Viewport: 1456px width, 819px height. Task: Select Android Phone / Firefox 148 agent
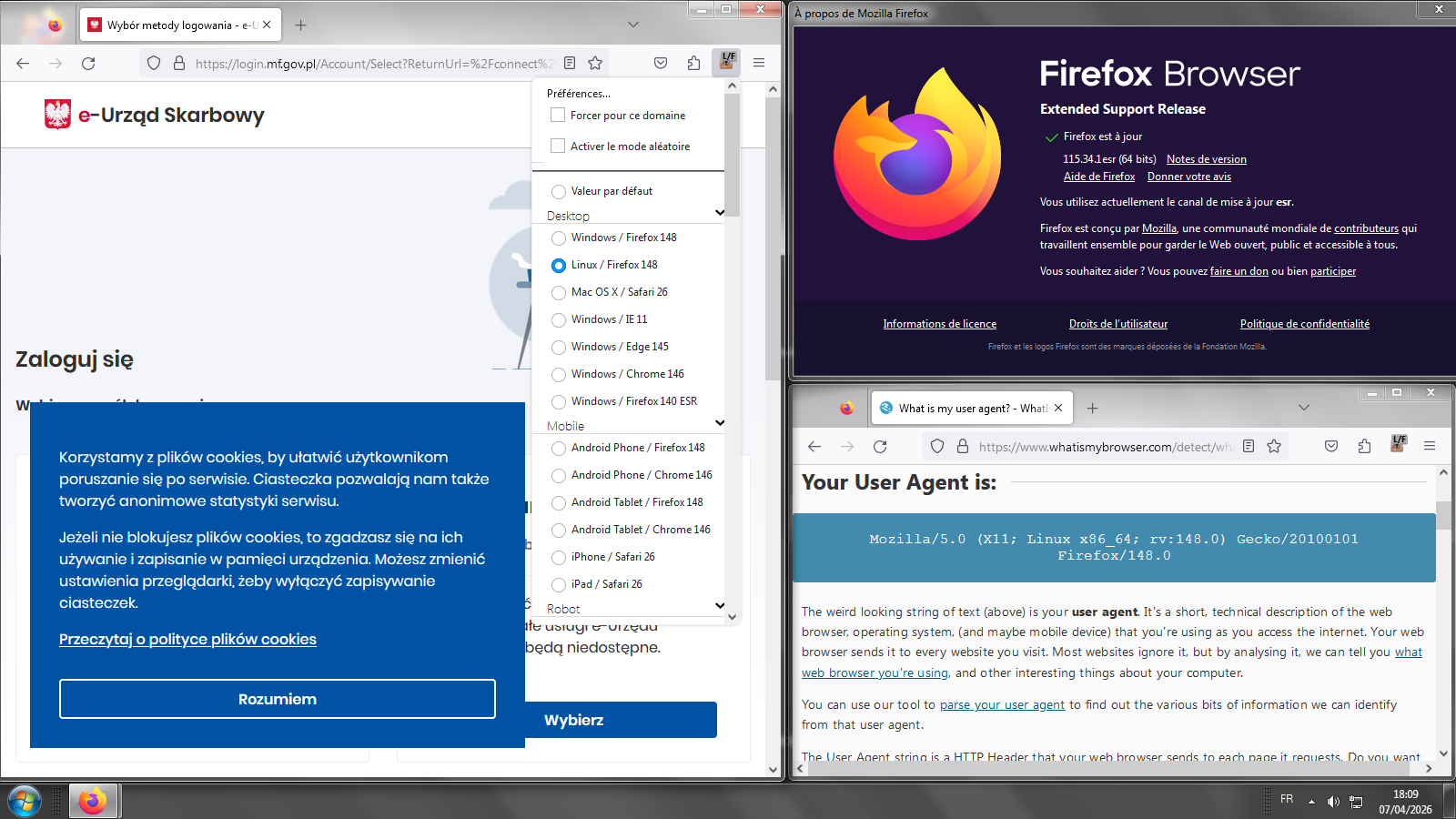point(559,449)
